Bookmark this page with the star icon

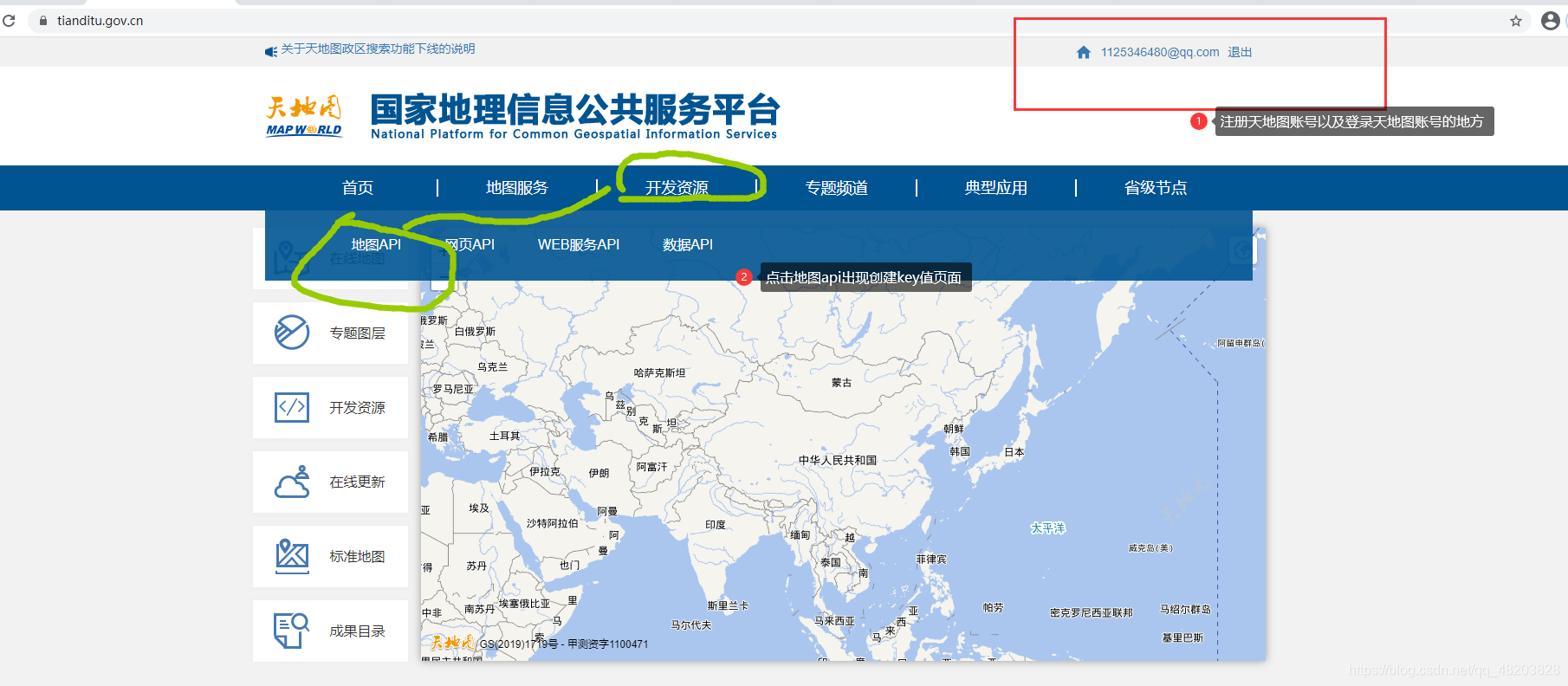tap(1516, 21)
